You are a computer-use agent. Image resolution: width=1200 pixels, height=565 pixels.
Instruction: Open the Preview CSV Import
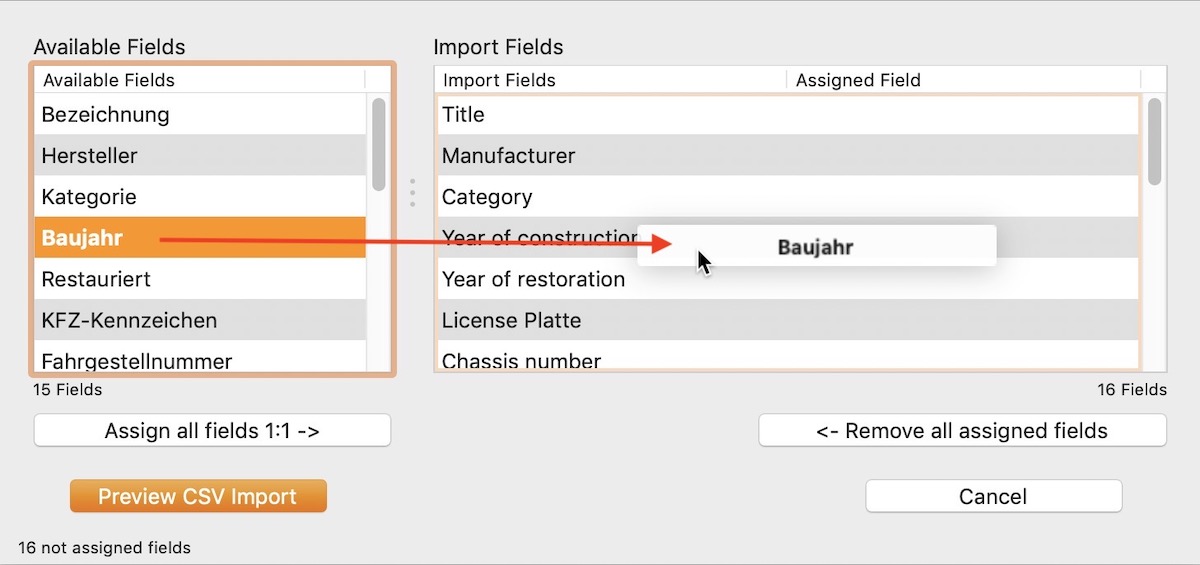pyautogui.click(x=198, y=496)
